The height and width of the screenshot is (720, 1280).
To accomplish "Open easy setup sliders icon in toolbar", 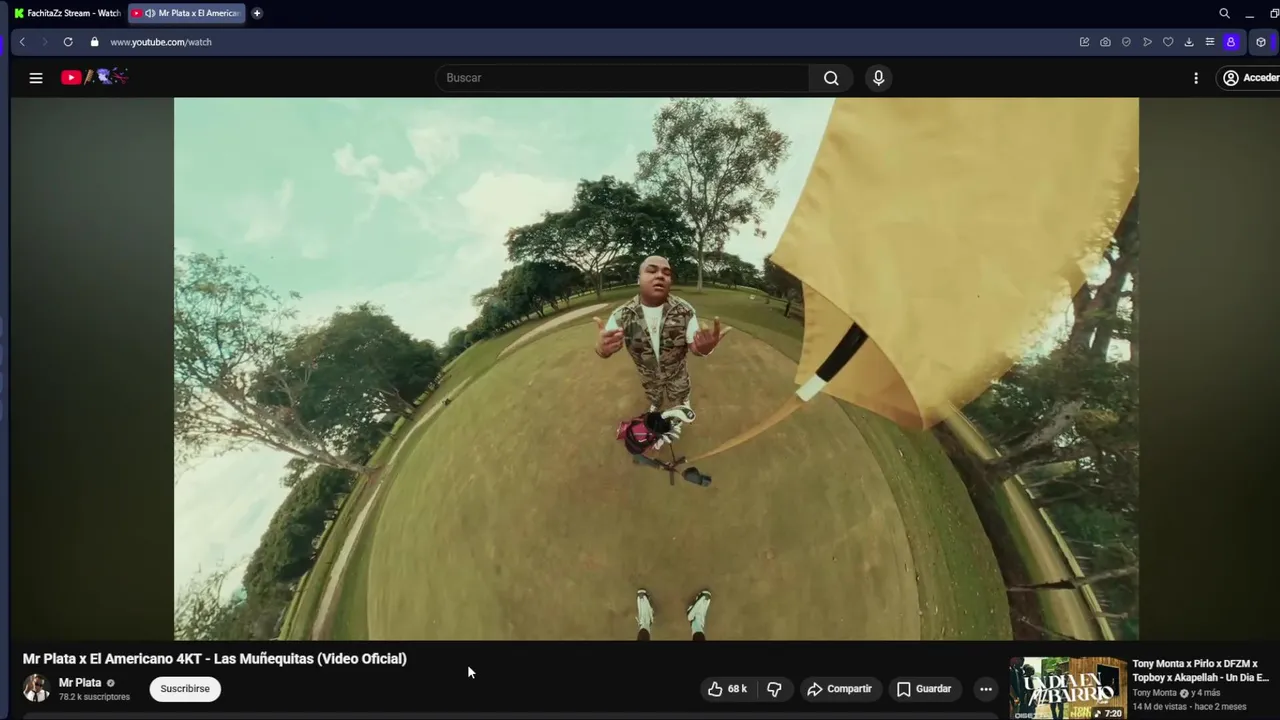I will pyautogui.click(x=1210, y=42).
